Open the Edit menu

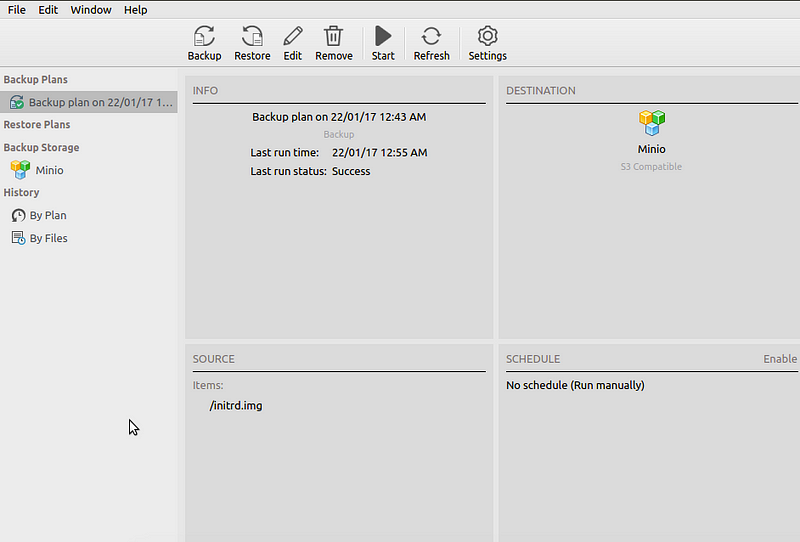(48, 10)
